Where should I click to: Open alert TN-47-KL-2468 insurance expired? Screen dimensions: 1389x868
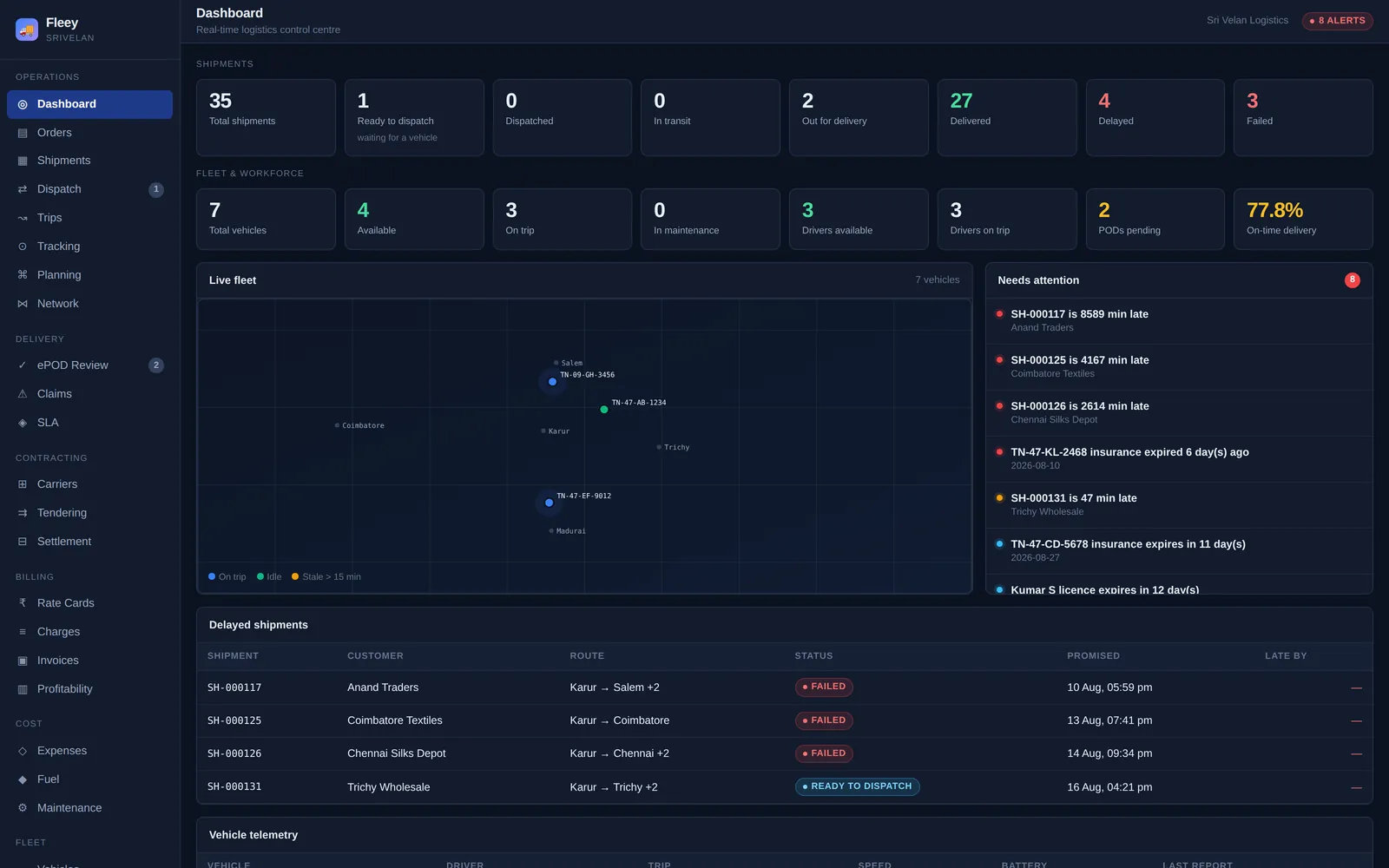point(1179,459)
